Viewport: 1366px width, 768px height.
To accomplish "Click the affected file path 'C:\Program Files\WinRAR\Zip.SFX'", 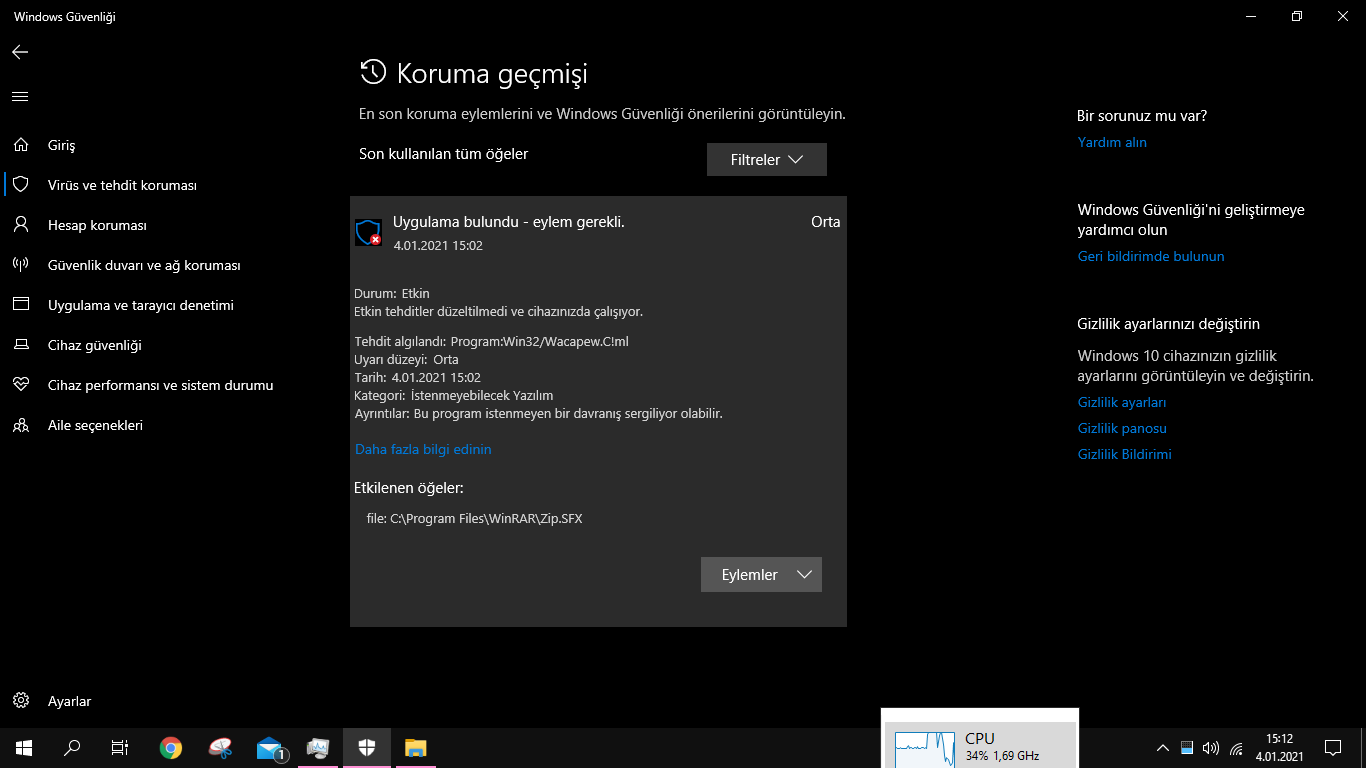I will tap(486, 519).
